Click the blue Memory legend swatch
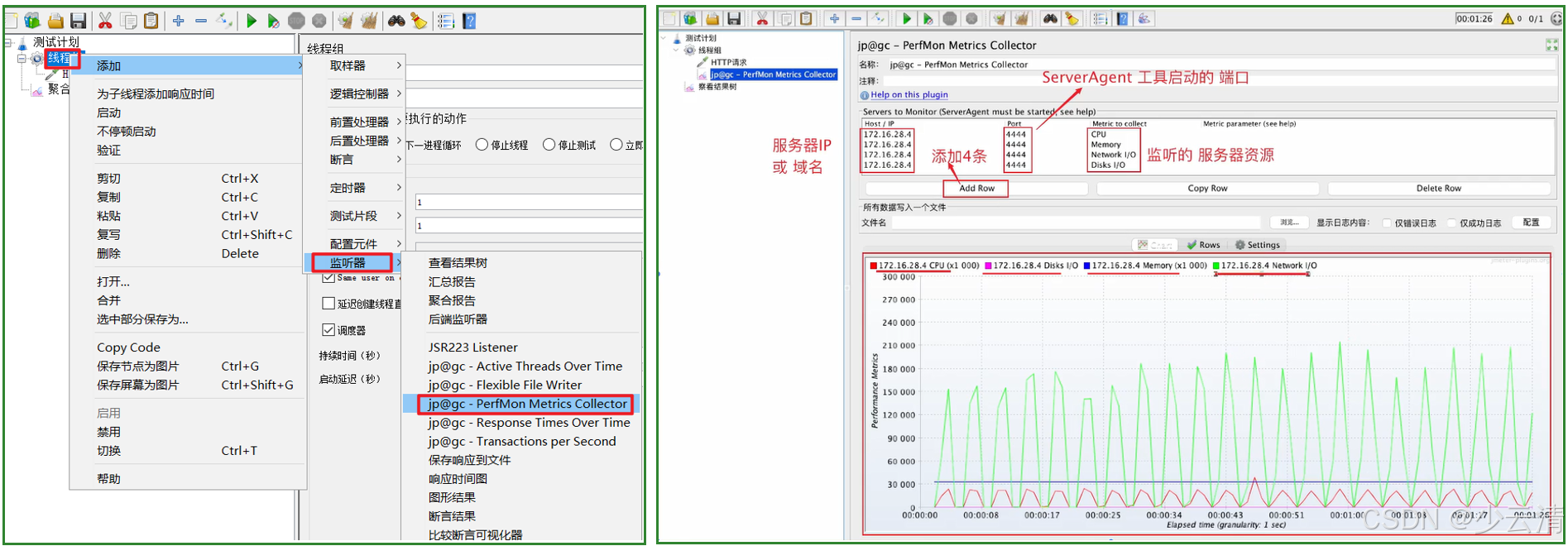This screenshot has width=1568, height=546. pyautogui.click(x=1086, y=266)
